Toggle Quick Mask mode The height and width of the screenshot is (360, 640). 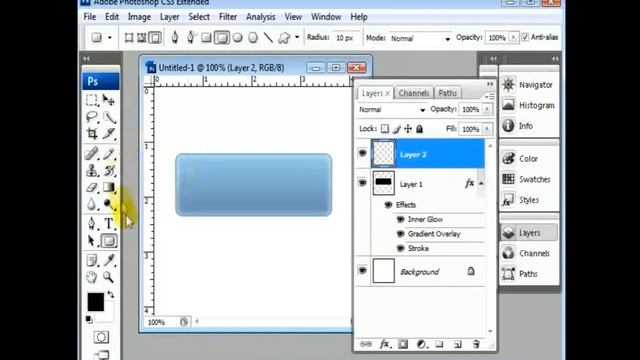tap(101, 337)
